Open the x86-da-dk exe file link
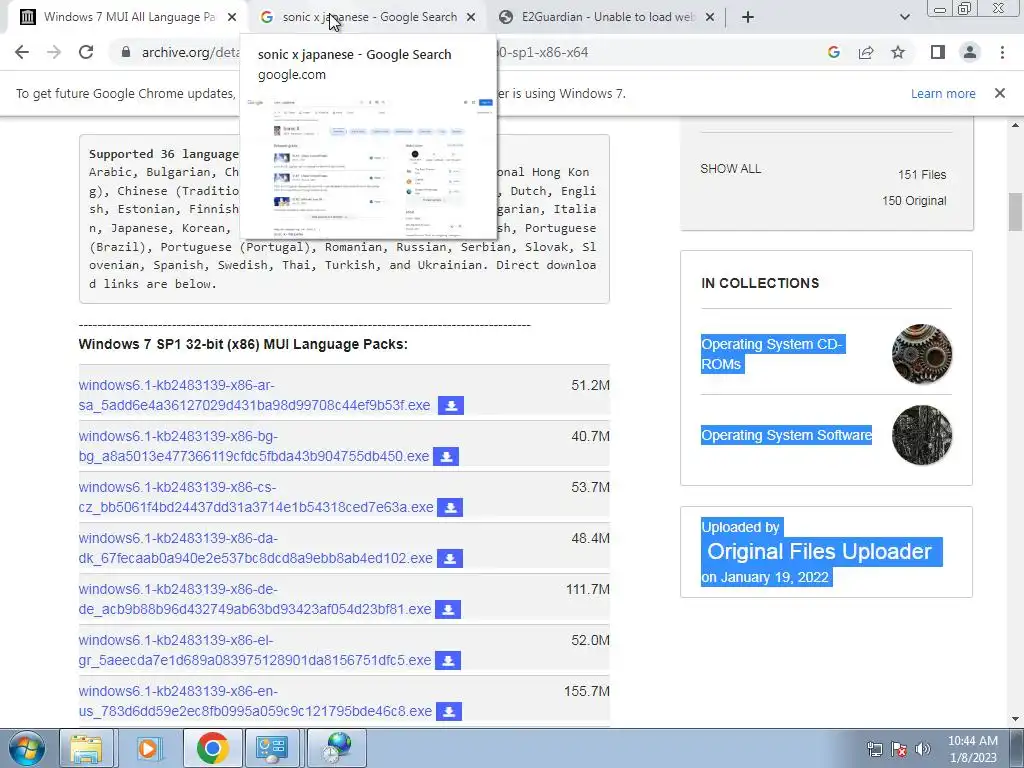Screen dimensions: 1024x768 pyautogui.click(x=255, y=548)
